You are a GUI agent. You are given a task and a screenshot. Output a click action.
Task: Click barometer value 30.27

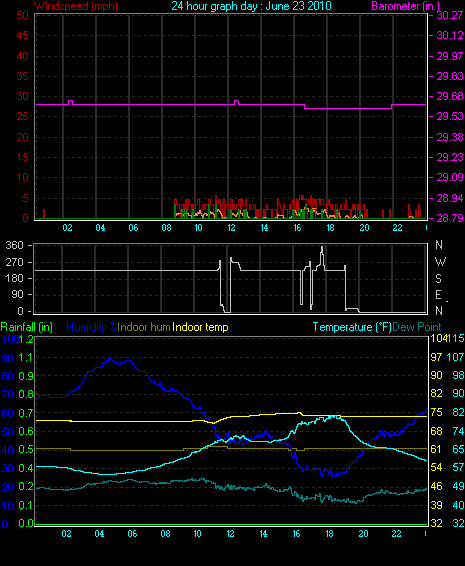(450, 15)
